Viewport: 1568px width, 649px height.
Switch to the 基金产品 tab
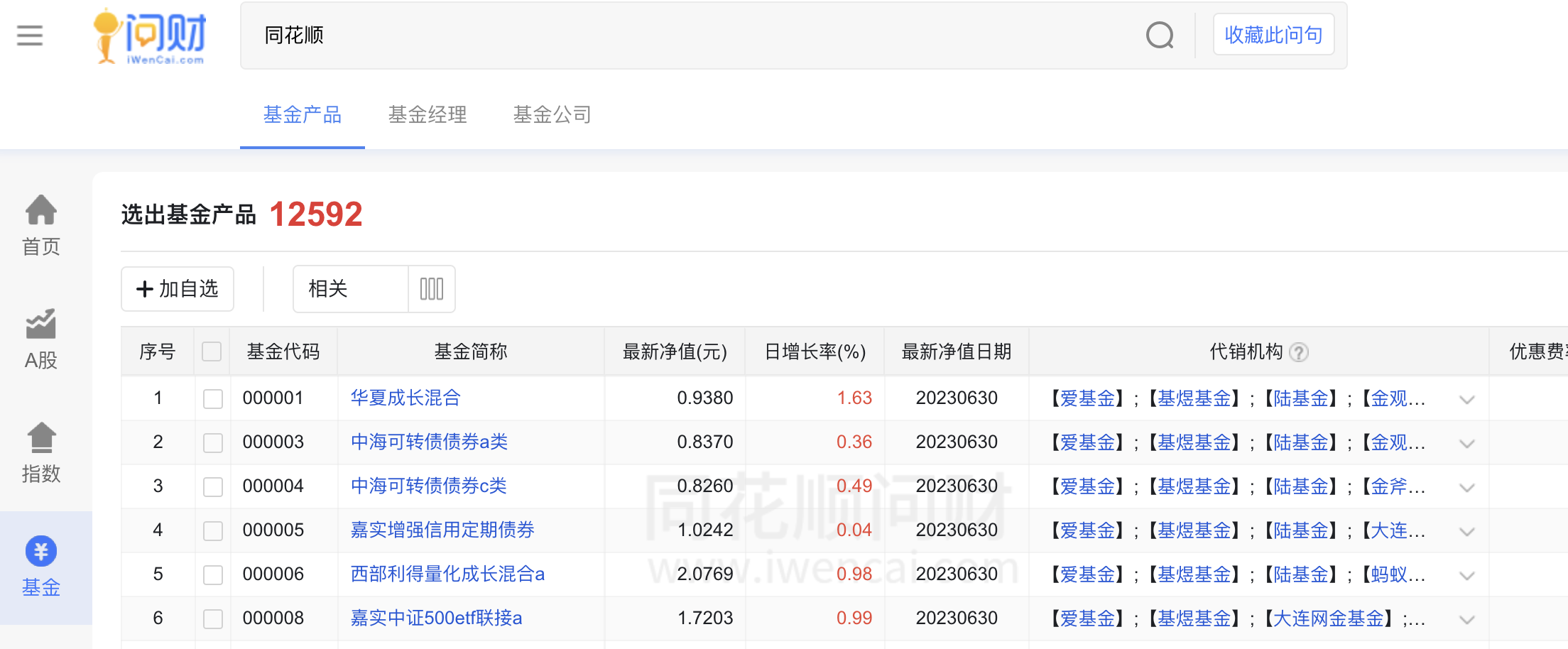303,114
